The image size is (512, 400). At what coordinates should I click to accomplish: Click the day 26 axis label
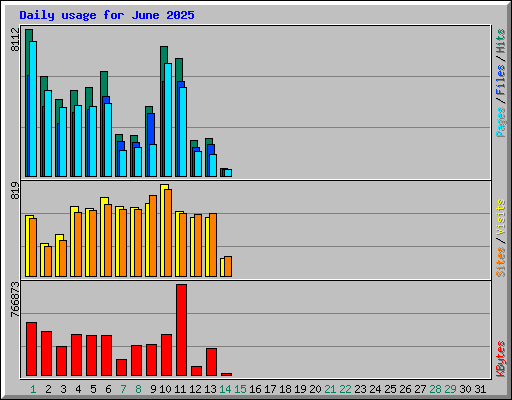pos(405,389)
